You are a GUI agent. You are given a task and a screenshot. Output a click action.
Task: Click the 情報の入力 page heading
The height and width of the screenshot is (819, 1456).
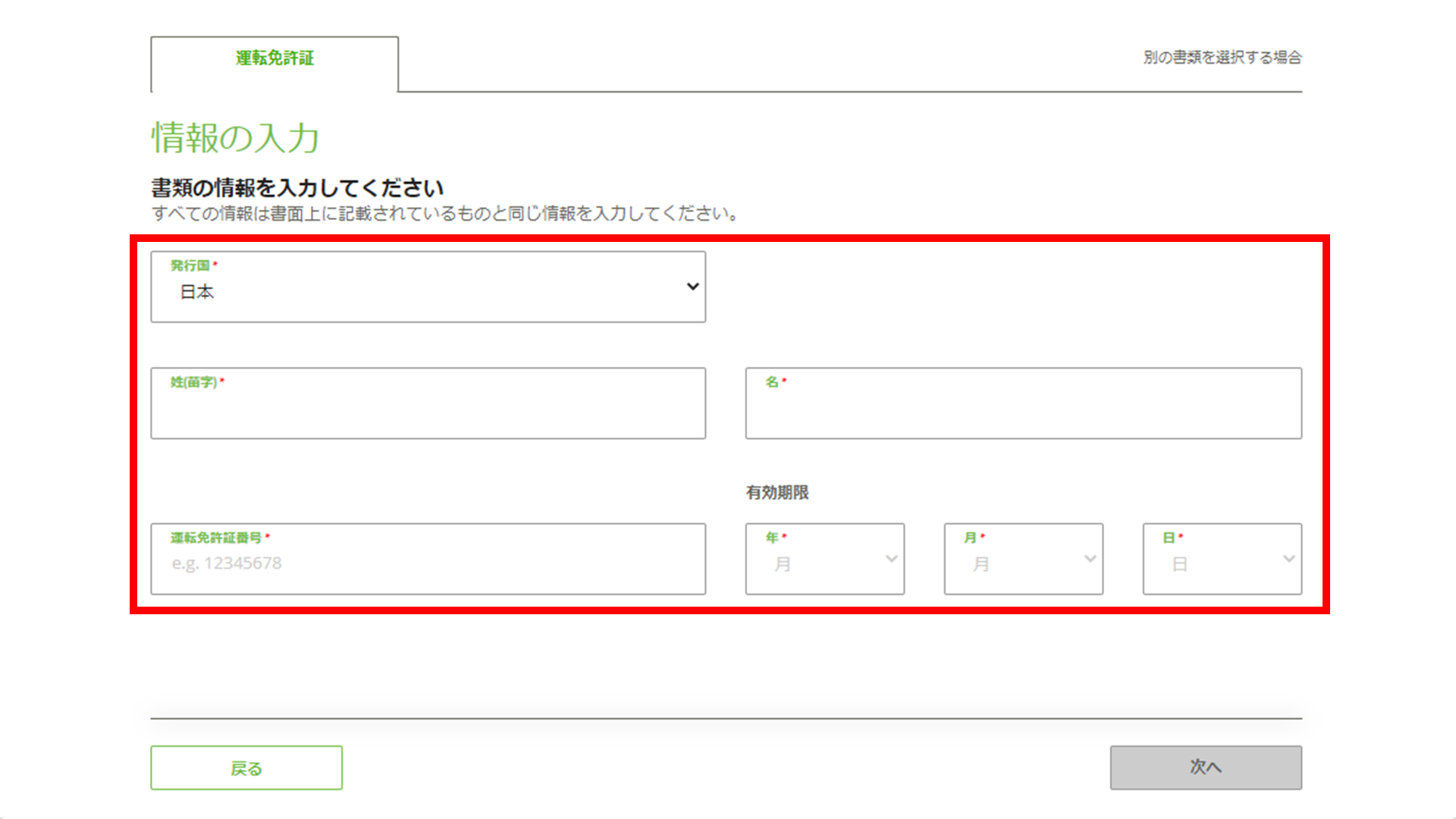pyautogui.click(x=235, y=138)
